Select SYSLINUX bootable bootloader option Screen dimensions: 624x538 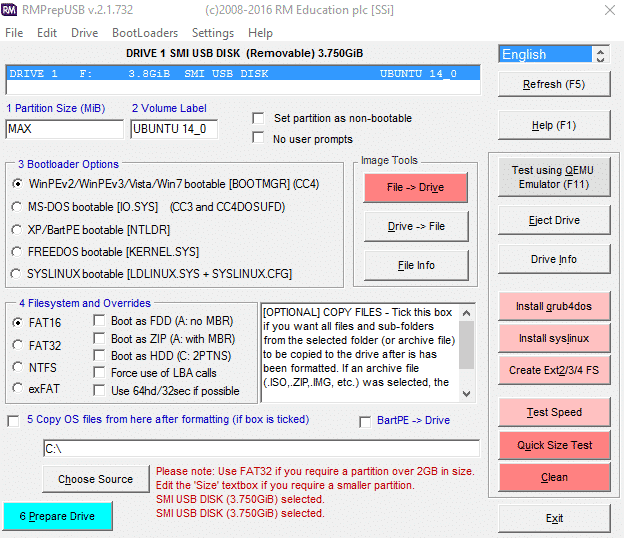[17, 274]
